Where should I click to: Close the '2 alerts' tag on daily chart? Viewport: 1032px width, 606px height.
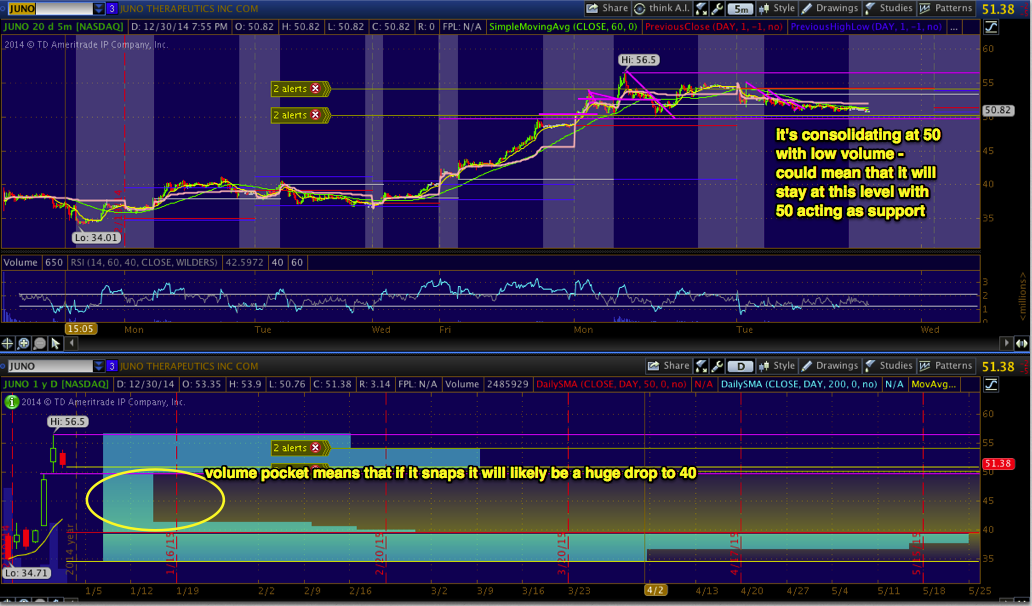pyautogui.click(x=317, y=448)
